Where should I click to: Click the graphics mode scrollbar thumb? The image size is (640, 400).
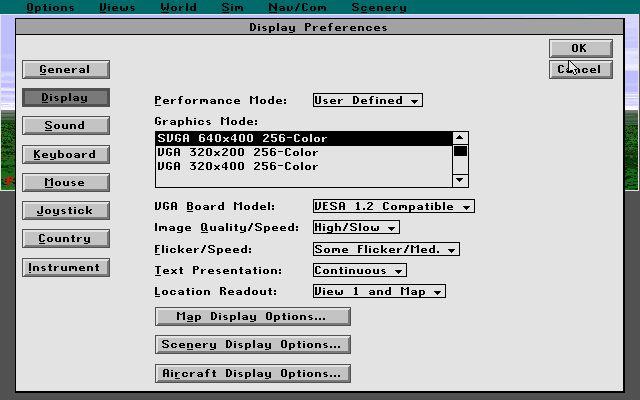coord(460,151)
